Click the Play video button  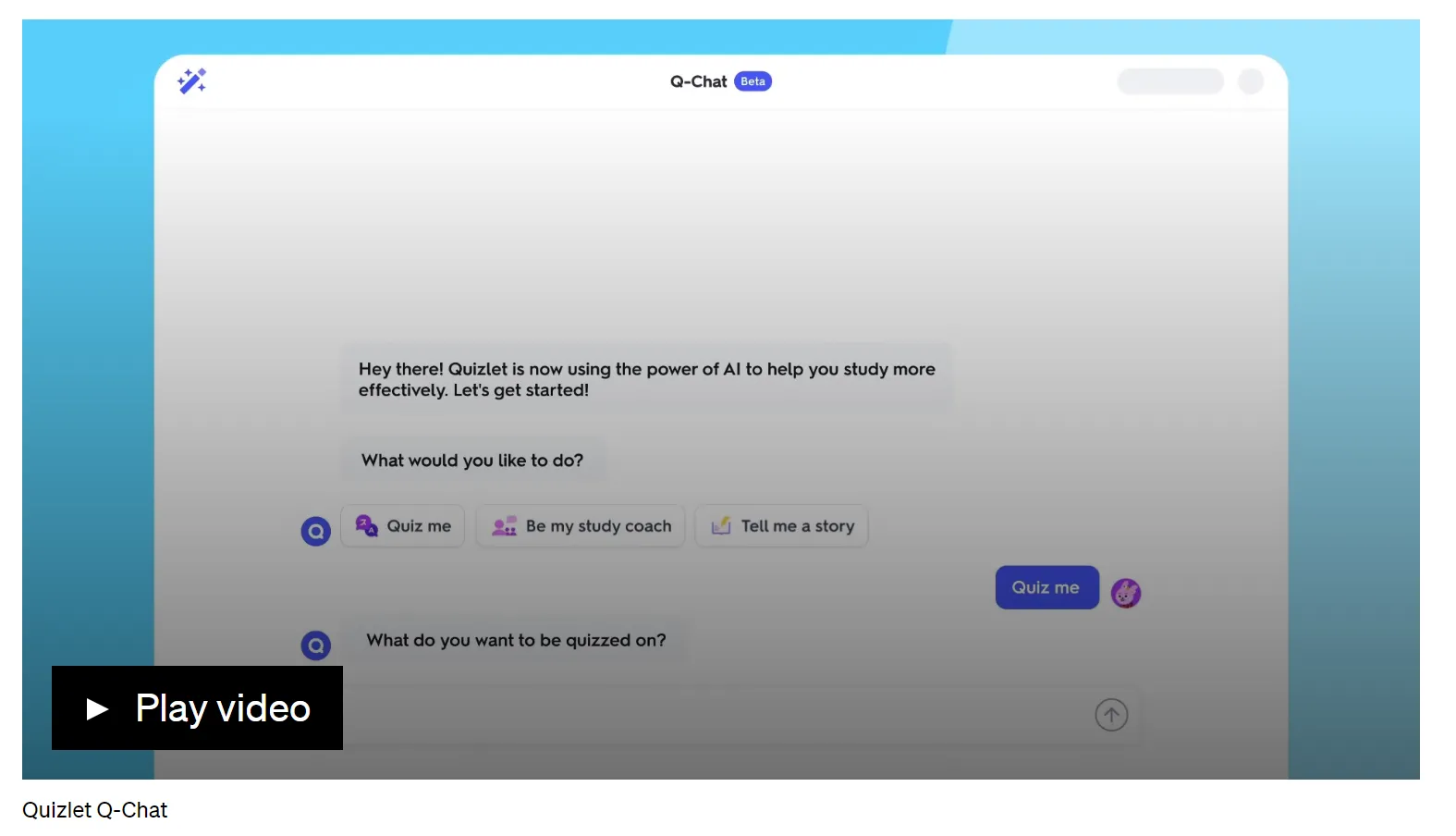coord(197,707)
